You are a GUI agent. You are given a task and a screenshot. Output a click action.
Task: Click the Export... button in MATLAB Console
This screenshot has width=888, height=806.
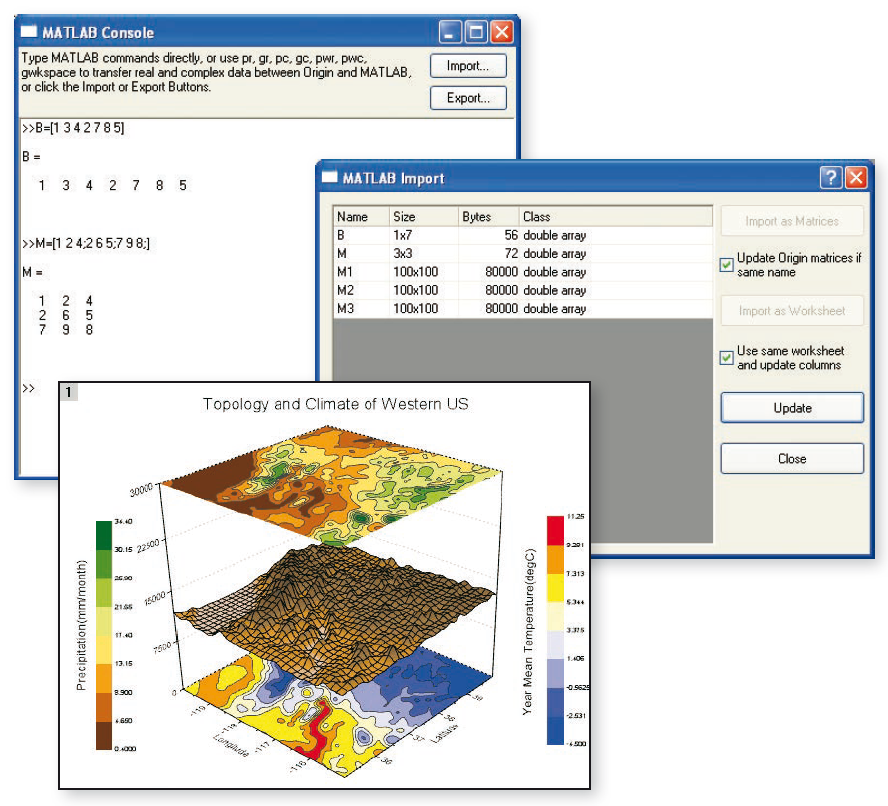click(x=468, y=98)
